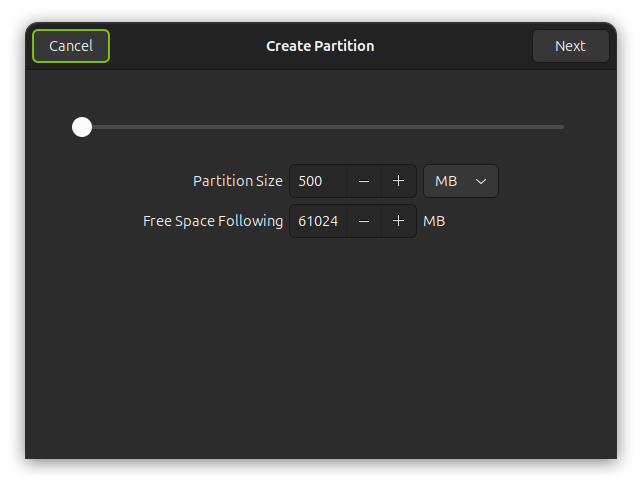
Task: Click the far right end of slider track
Action: pyautogui.click(x=561, y=127)
